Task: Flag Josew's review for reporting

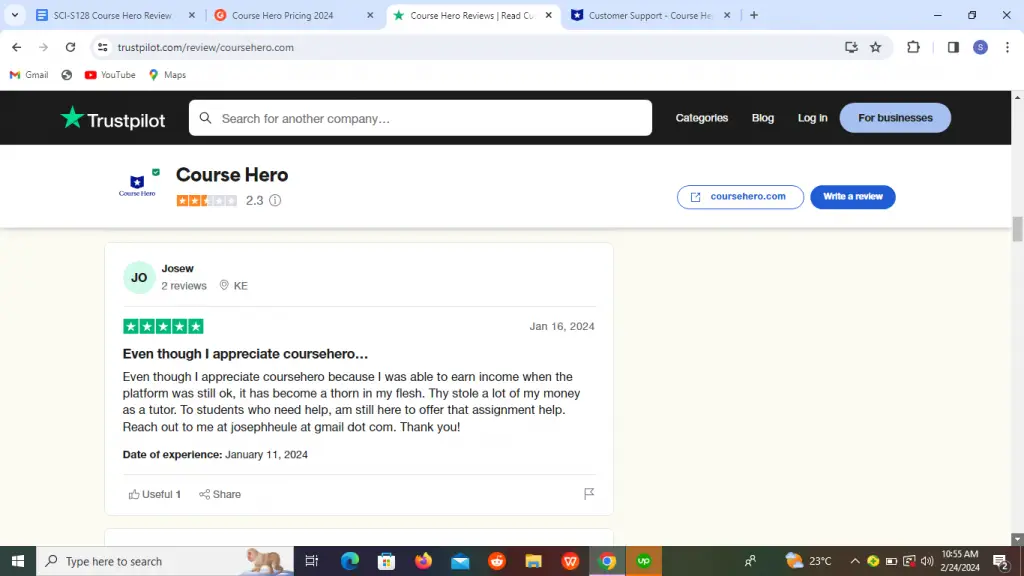Action: pos(589,492)
